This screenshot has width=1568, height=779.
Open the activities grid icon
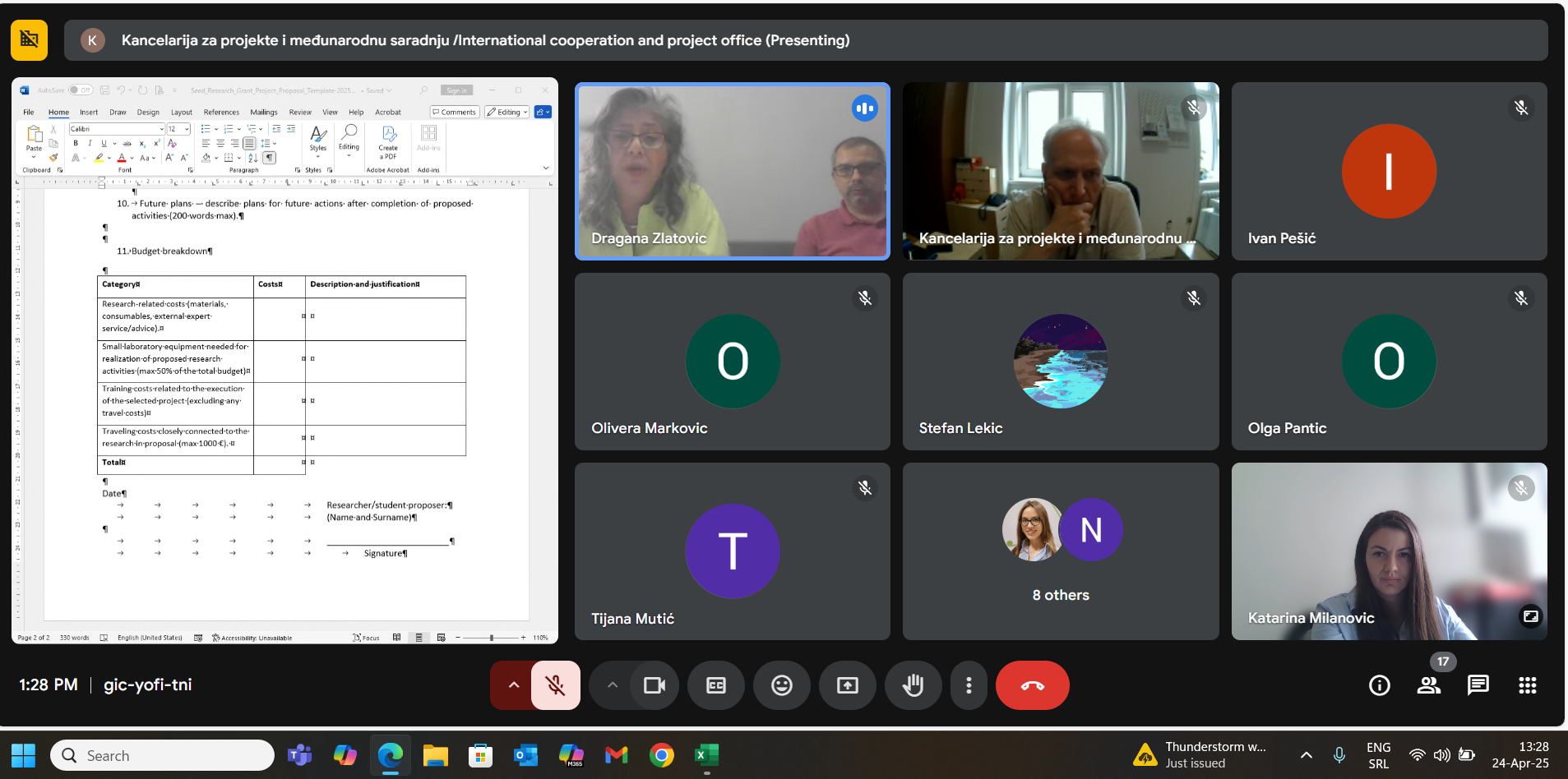point(1527,685)
